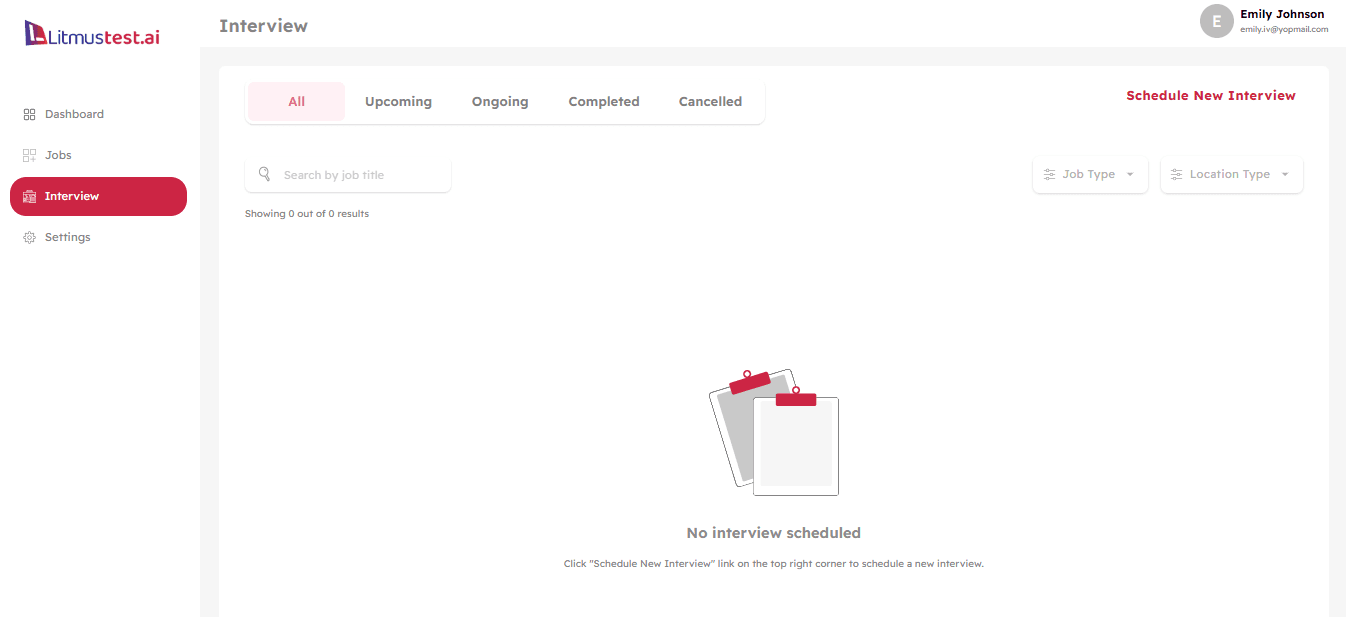Expand the Location Type dropdown arrow
This screenshot has width=1346, height=617.
[x=1285, y=175]
